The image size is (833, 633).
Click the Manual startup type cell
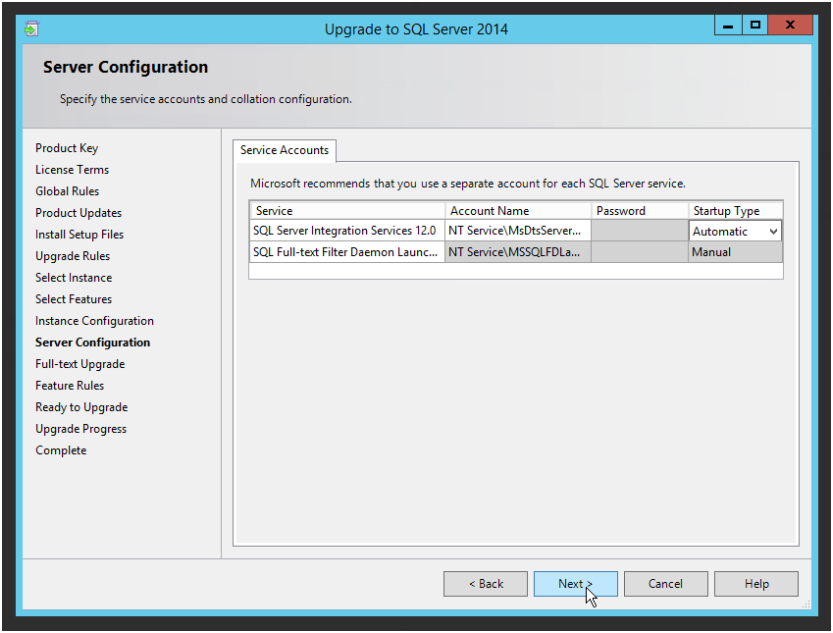(x=736, y=252)
